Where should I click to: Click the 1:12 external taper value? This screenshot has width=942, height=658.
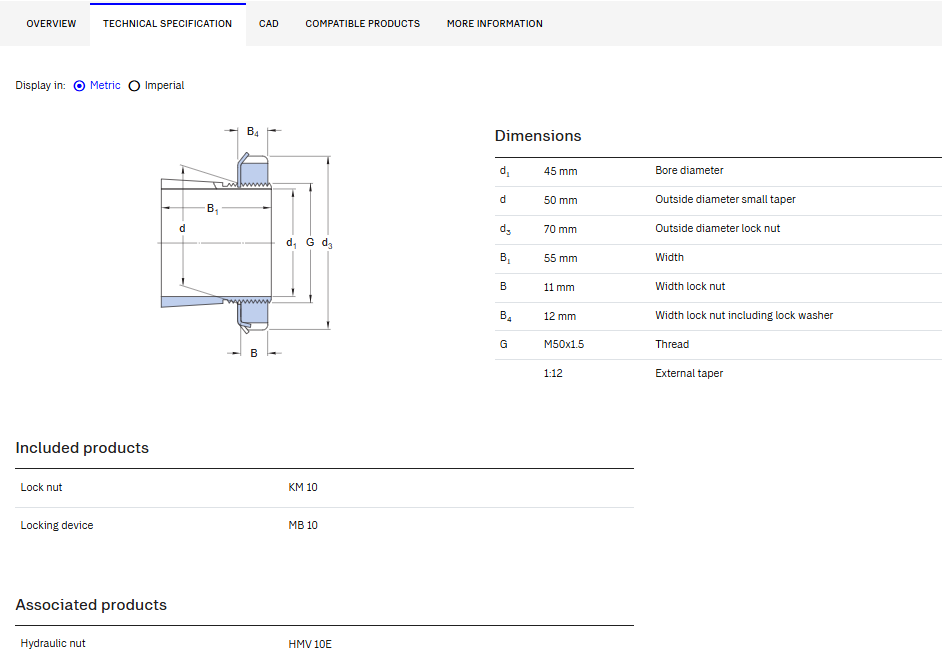pyautogui.click(x=553, y=373)
